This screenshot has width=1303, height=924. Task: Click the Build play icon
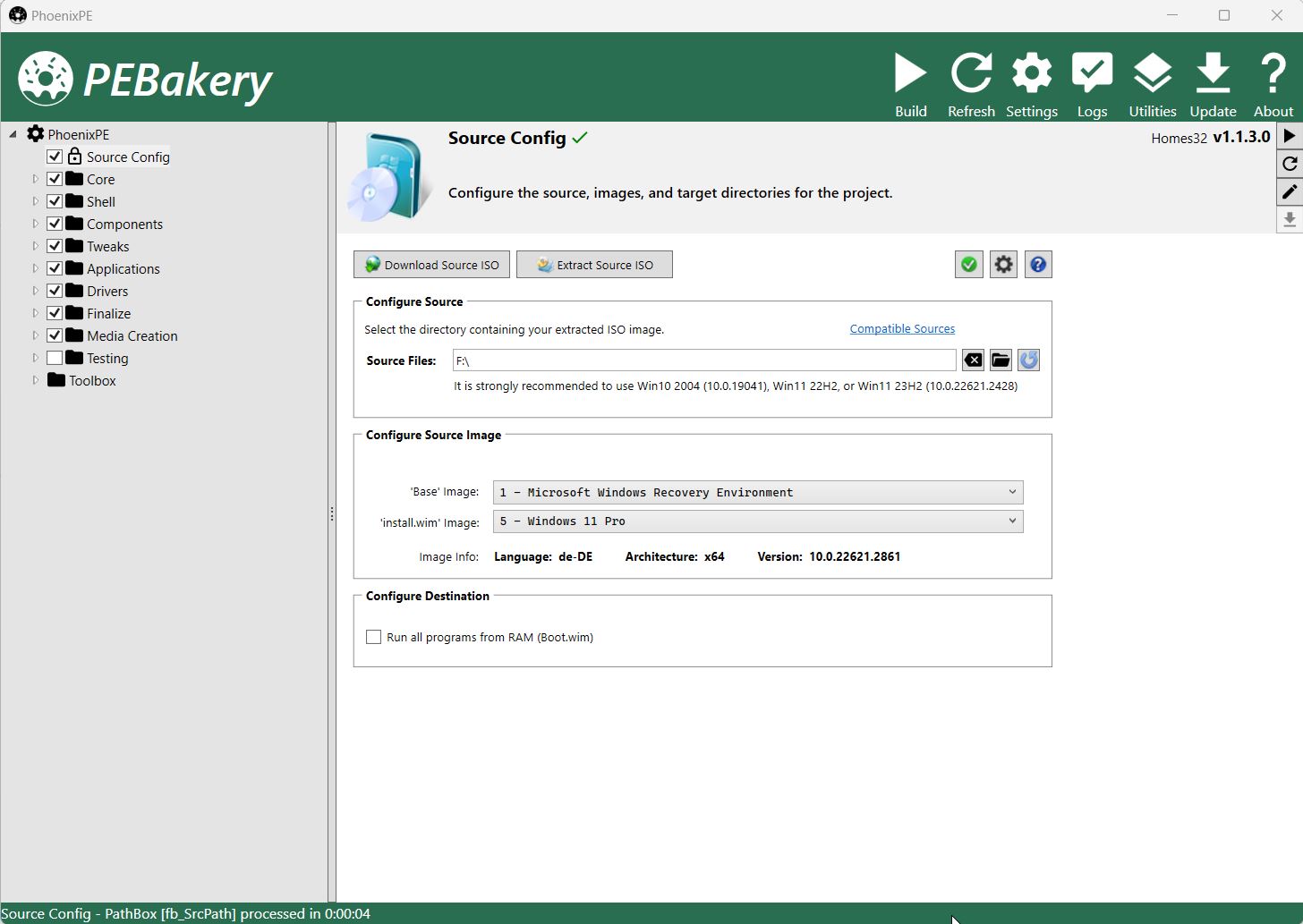(910, 75)
